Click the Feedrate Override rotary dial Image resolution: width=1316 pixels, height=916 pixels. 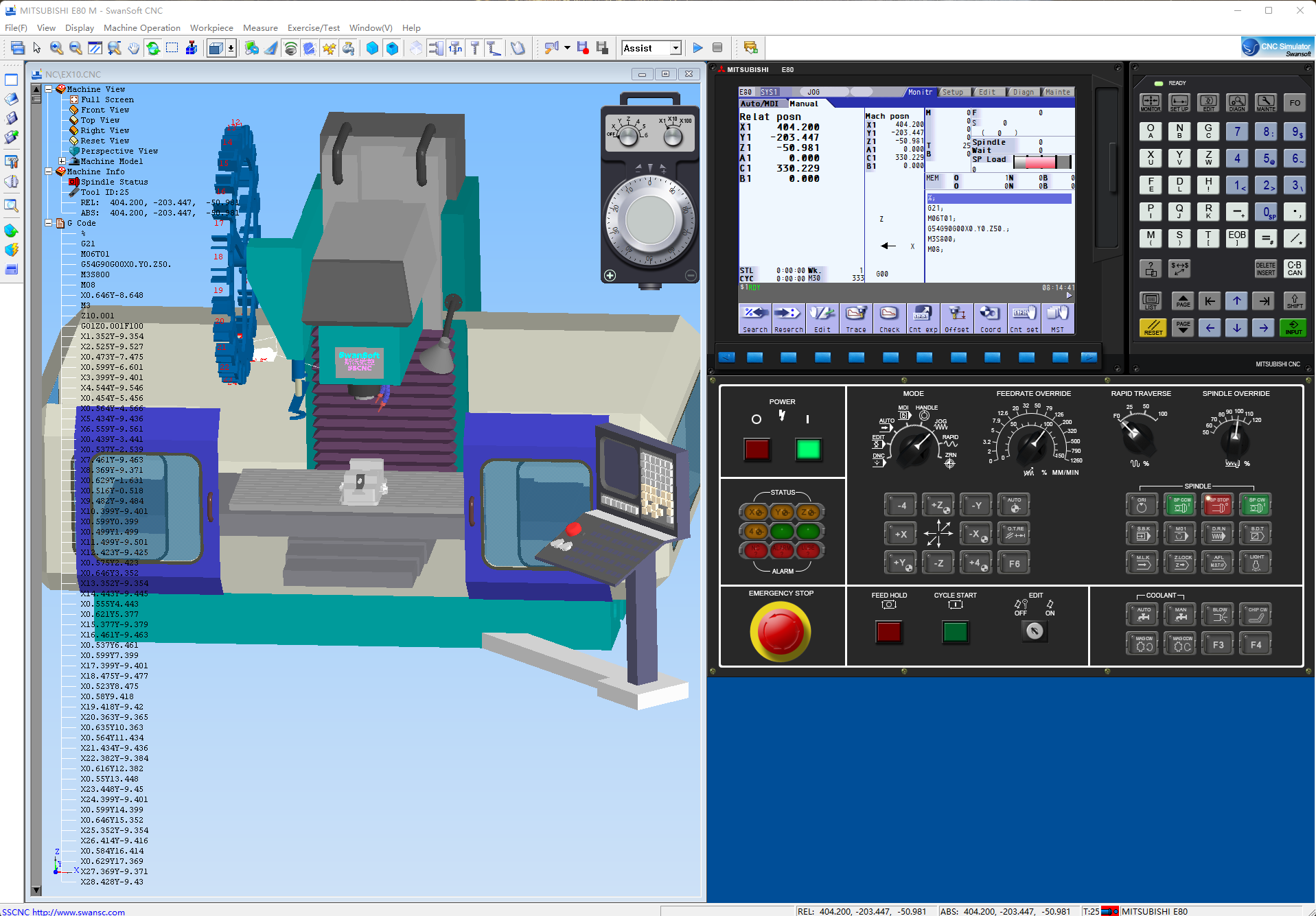(1032, 444)
